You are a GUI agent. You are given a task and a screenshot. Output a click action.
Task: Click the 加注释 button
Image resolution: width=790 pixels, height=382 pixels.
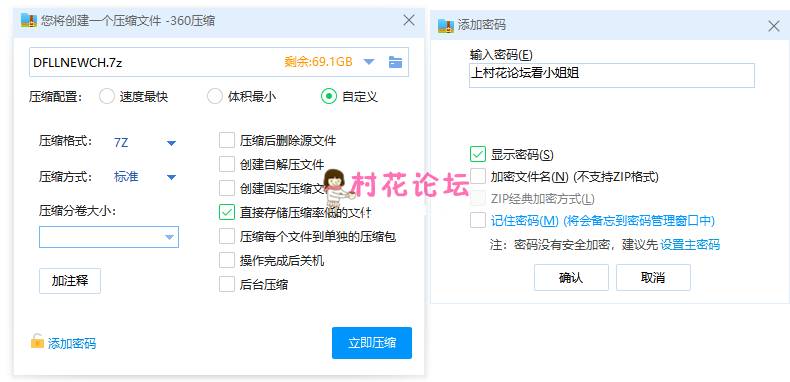[70, 281]
